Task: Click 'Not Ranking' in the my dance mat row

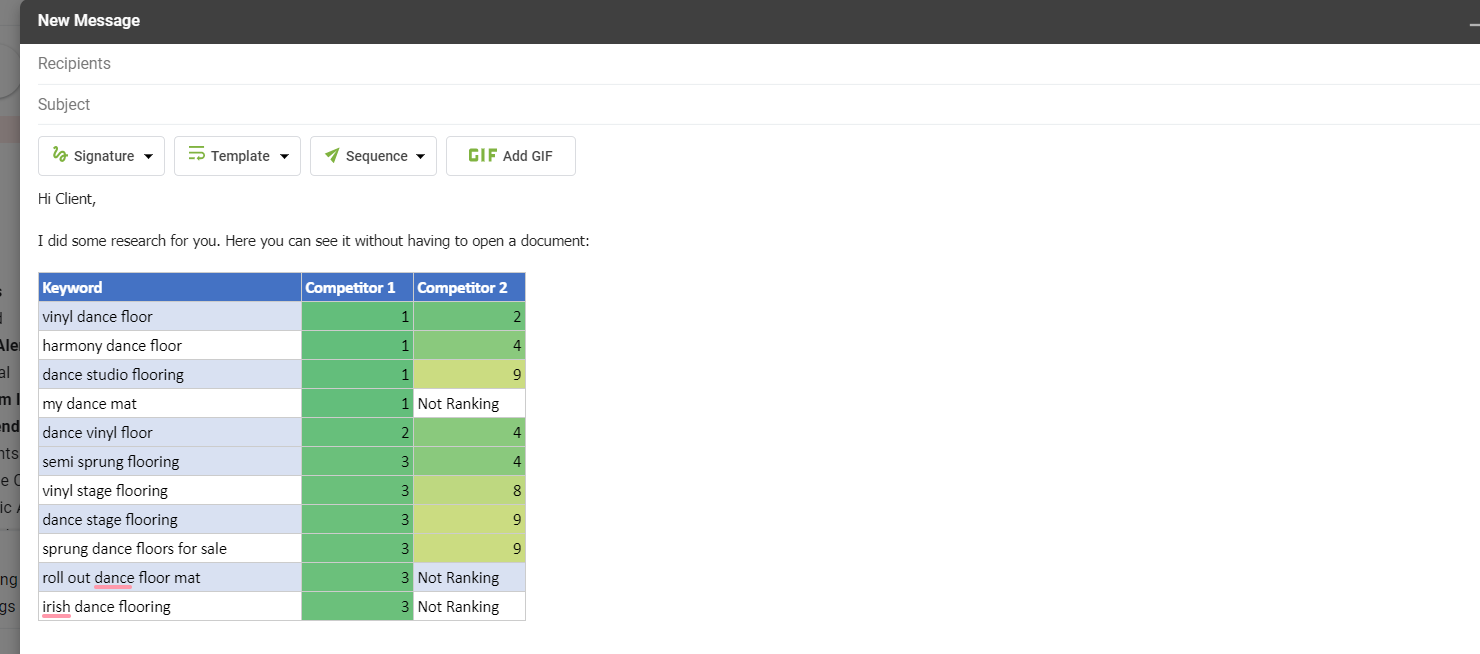Action: coord(458,404)
